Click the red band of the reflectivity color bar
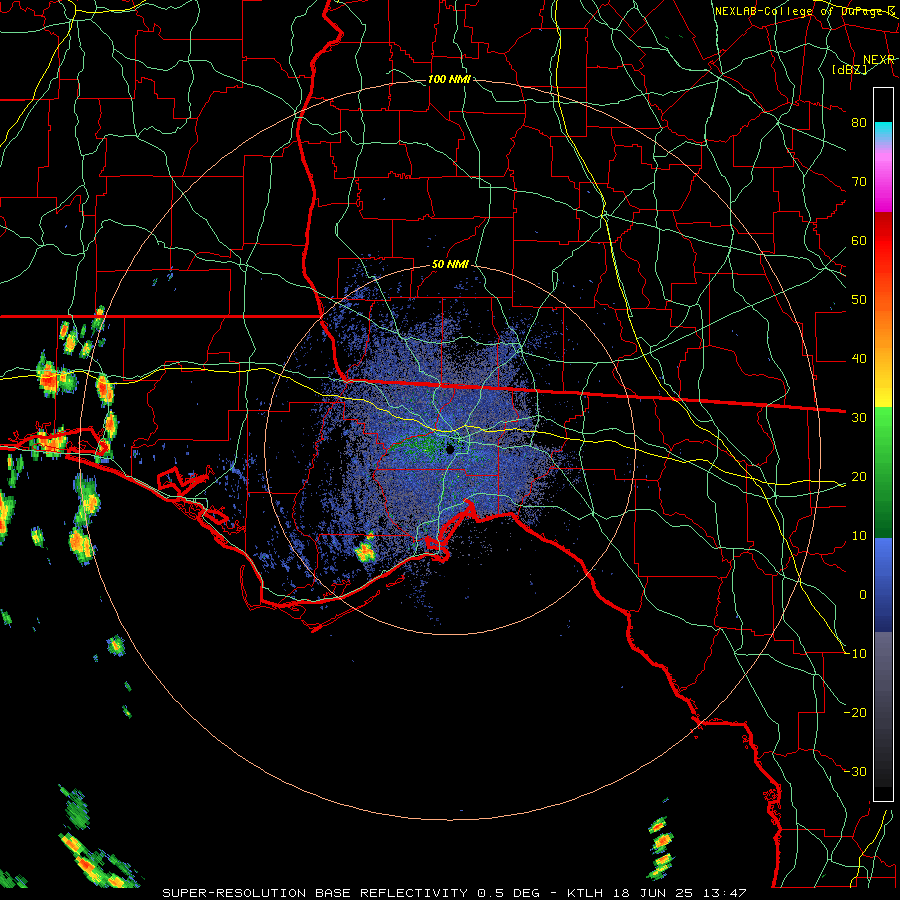Screen dimensions: 900x900 coord(883,241)
